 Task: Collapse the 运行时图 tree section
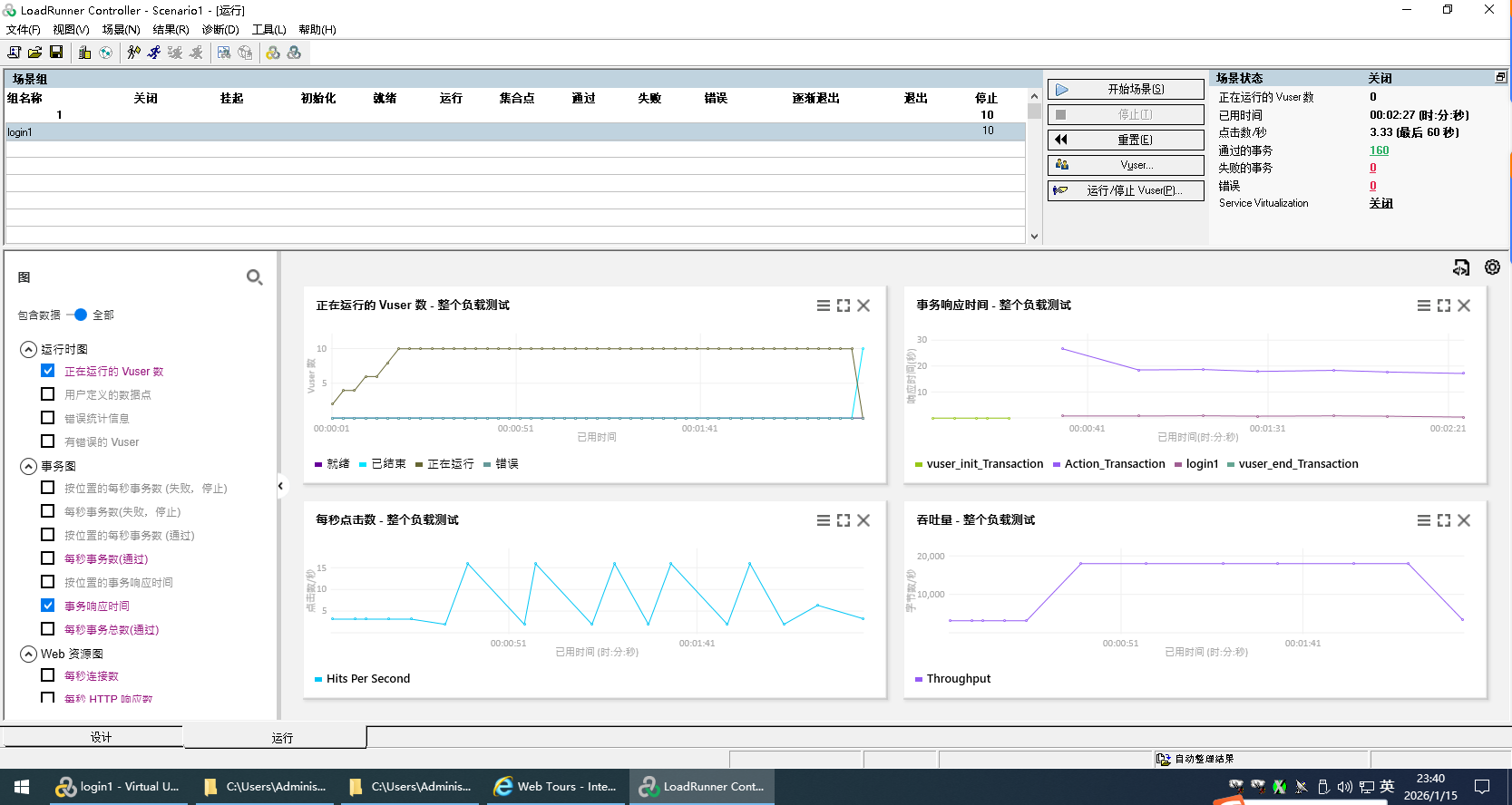(x=28, y=349)
